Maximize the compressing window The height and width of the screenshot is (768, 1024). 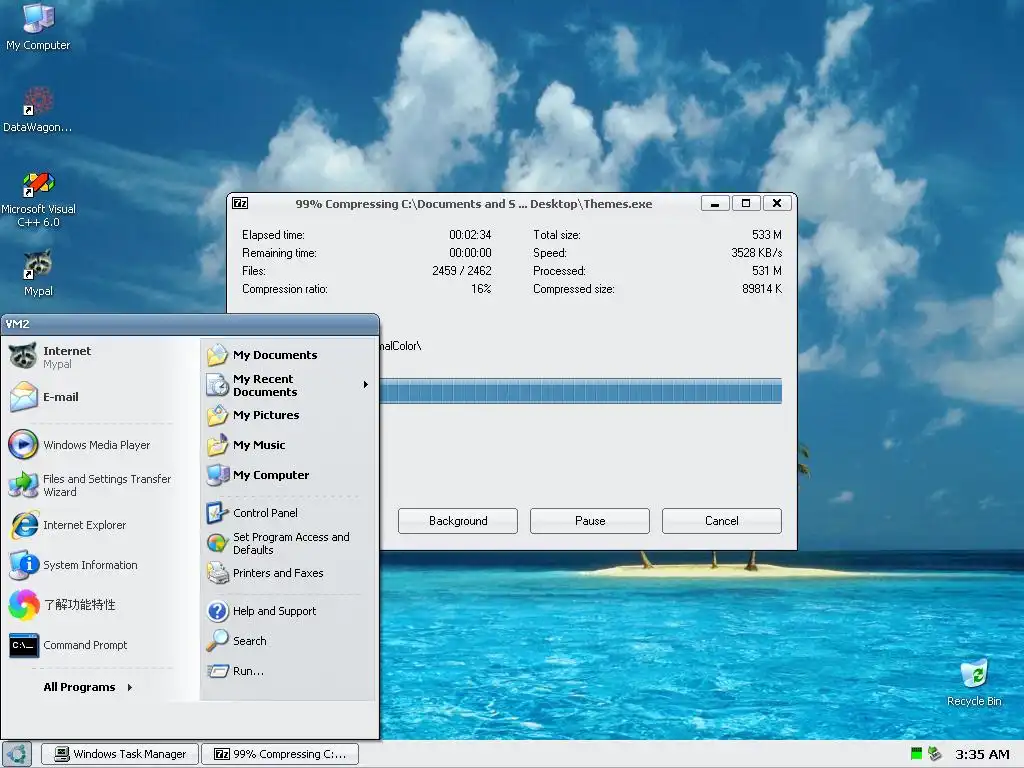tap(746, 203)
